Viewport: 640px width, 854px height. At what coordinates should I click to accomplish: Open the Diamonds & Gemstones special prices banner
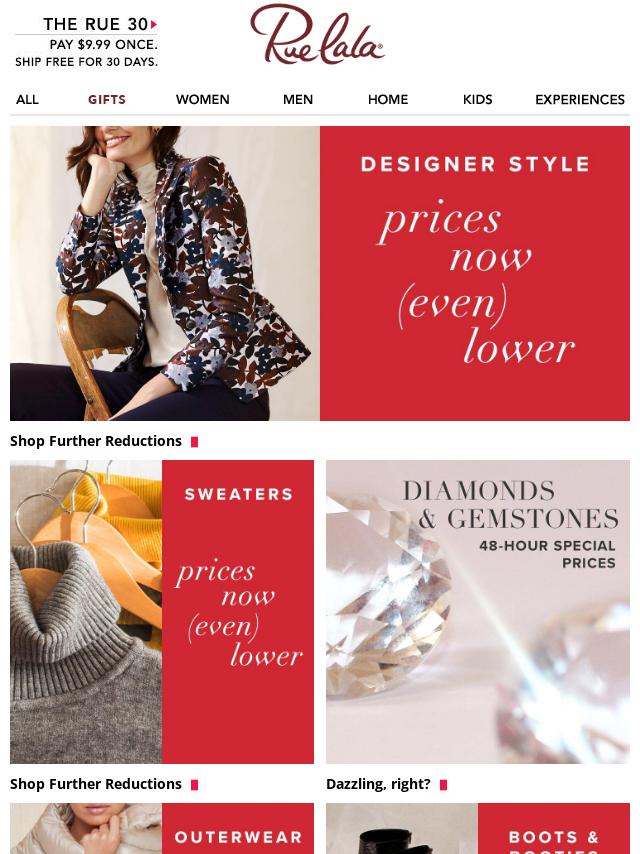click(x=478, y=612)
